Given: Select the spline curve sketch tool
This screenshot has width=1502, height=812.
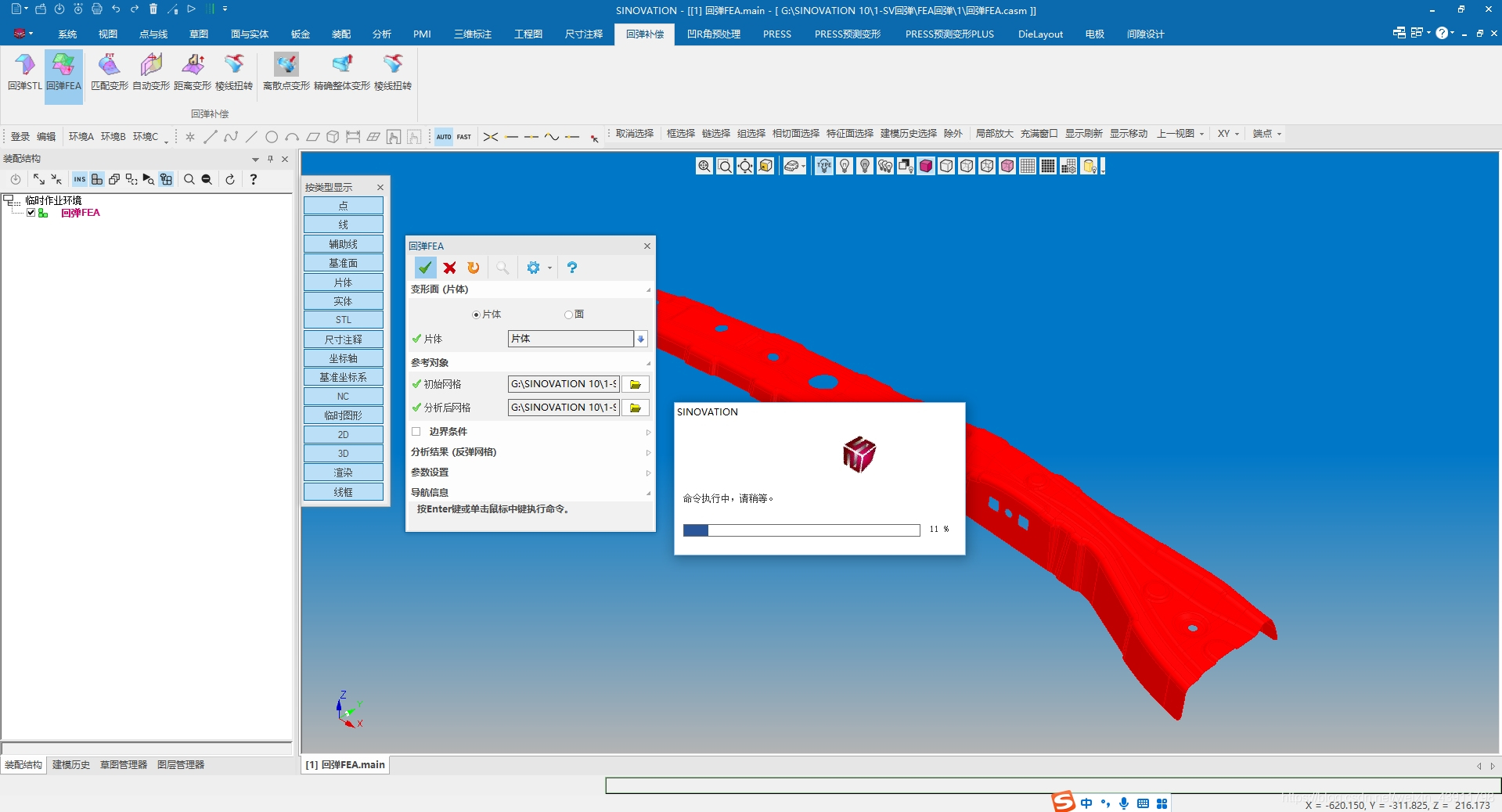Looking at the screenshot, I should click(231, 137).
